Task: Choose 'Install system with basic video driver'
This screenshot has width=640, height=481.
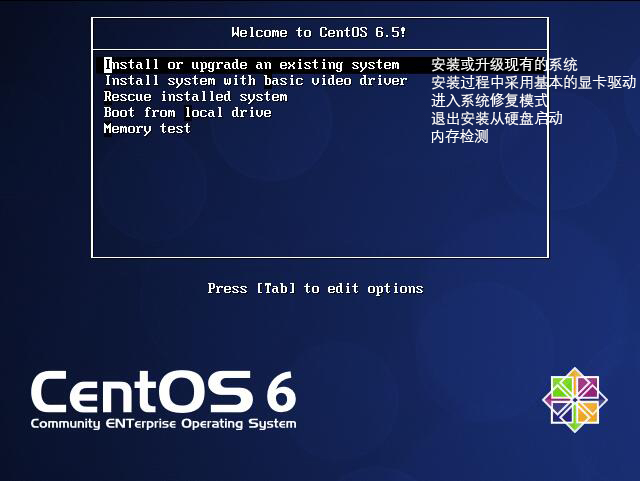Action: click(x=256, y=81)
